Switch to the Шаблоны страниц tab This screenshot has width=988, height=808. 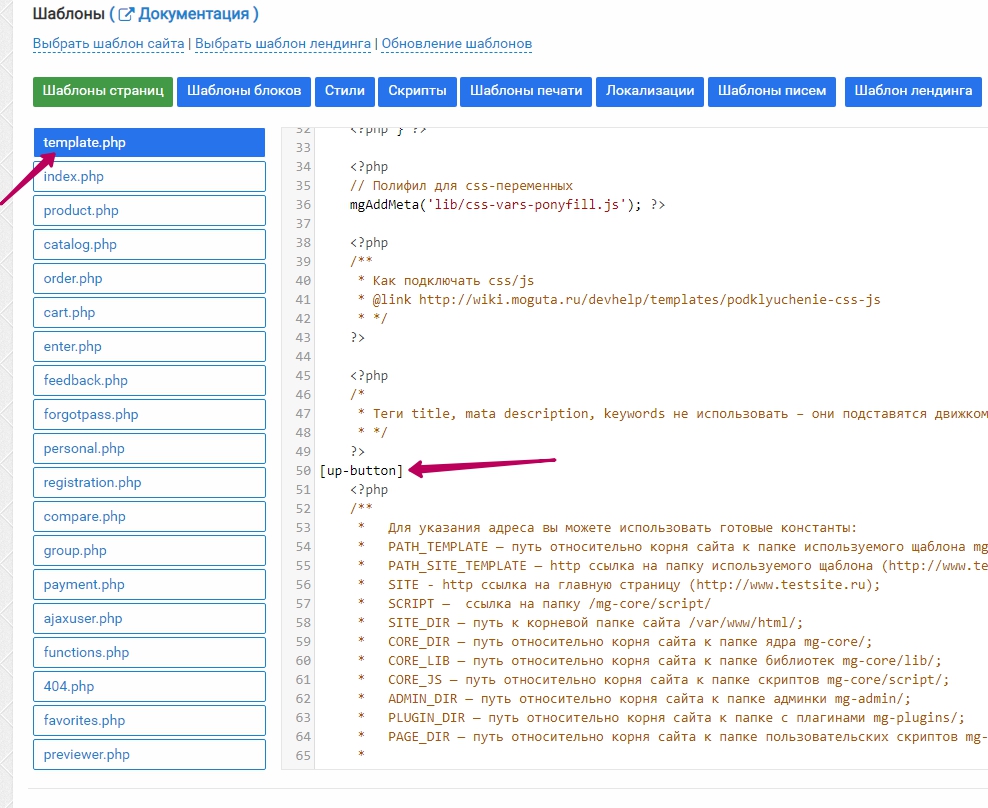click(x=103, y=91)
